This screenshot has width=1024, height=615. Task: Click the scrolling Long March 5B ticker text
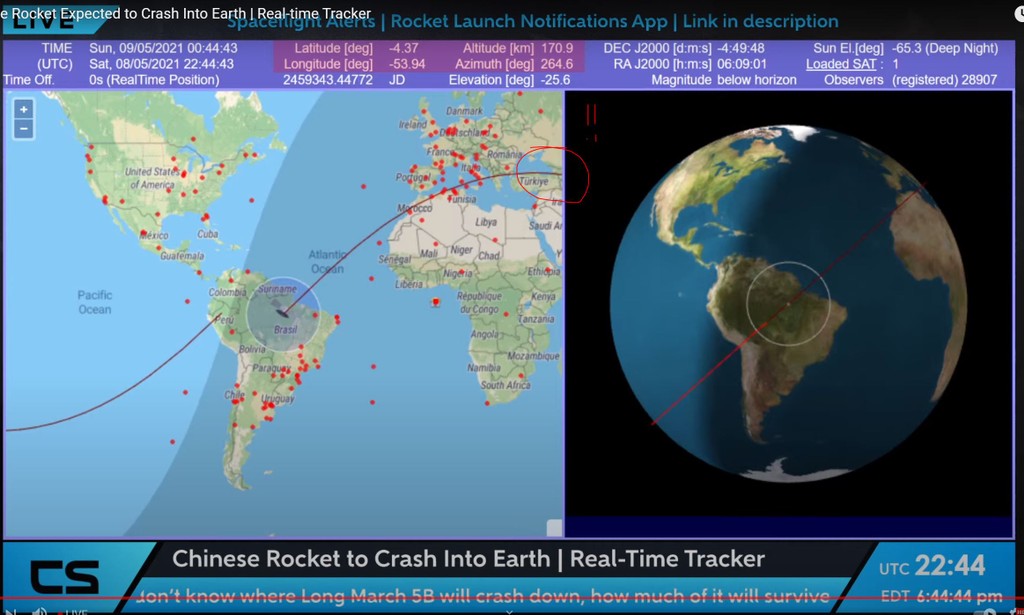pyautogui.click(x=483, y=595)
